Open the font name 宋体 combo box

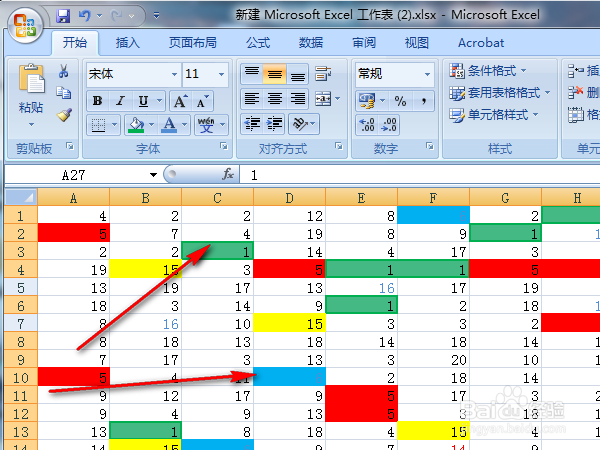(x=133, y=74)
